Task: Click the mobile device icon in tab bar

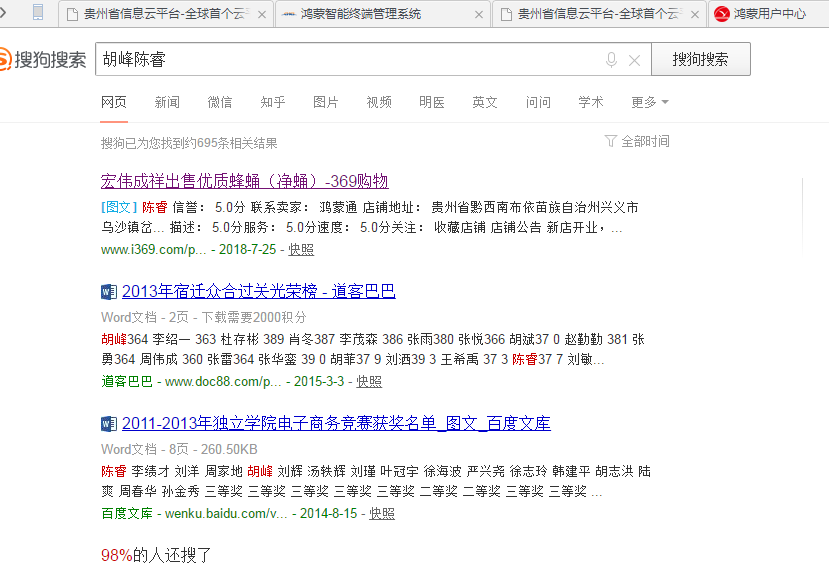Action: pyautogui.click(x=38, y=13)
